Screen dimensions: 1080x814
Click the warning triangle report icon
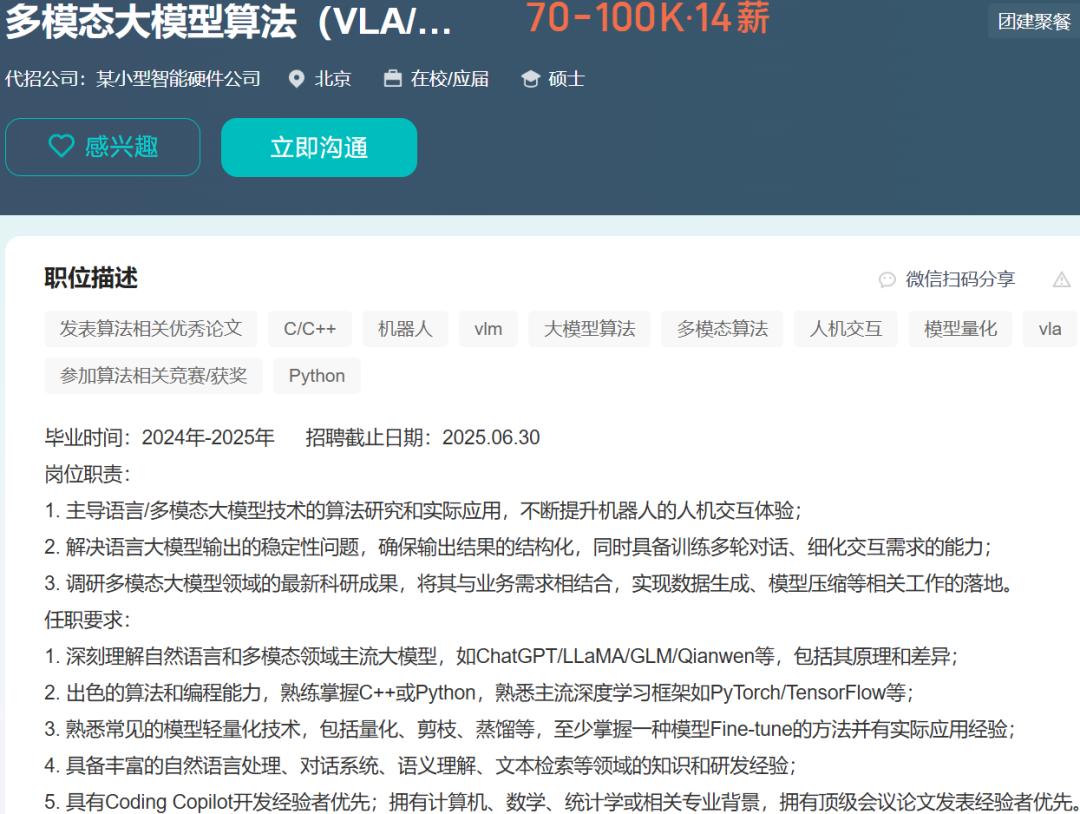point(1061,280)
